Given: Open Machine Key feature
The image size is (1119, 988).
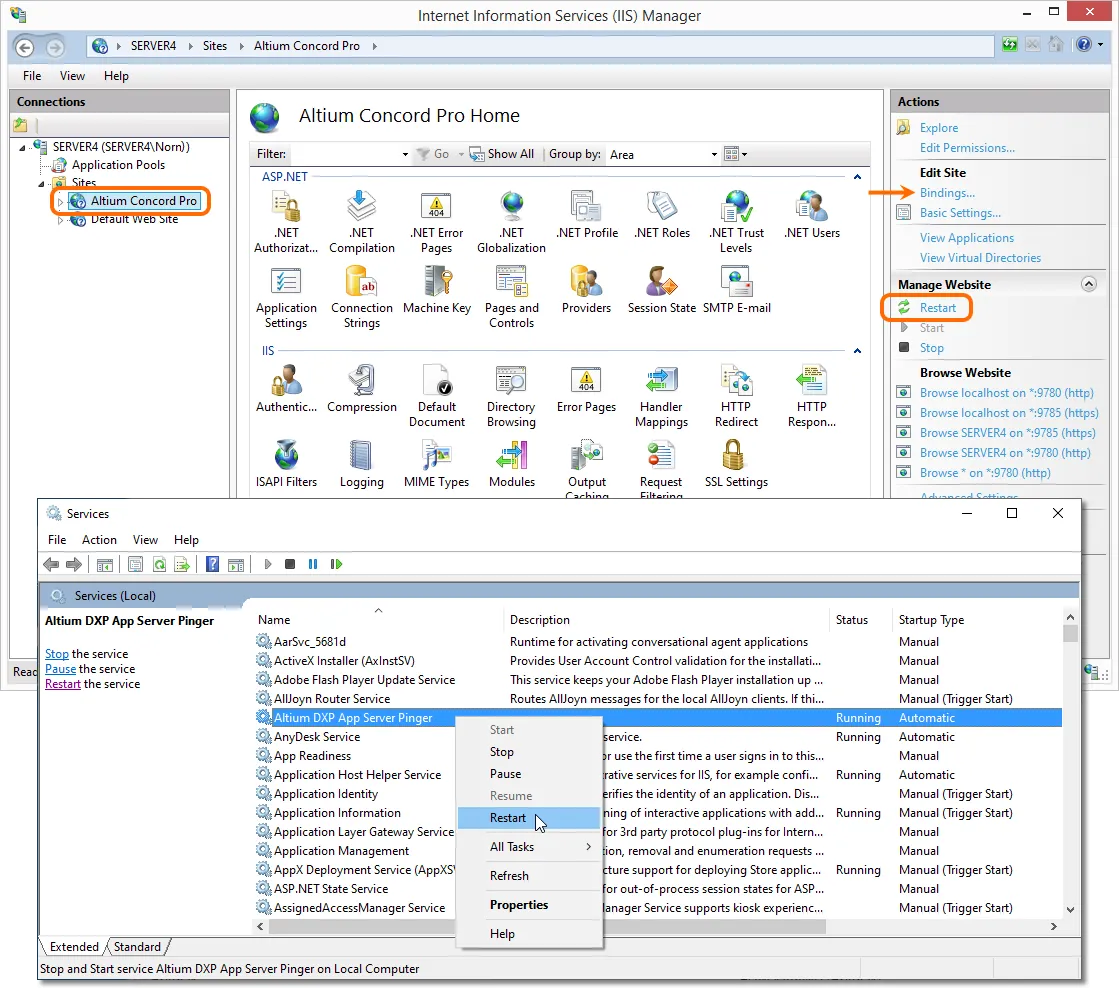Looking at the screenshot, I should (x=437, y=290).
